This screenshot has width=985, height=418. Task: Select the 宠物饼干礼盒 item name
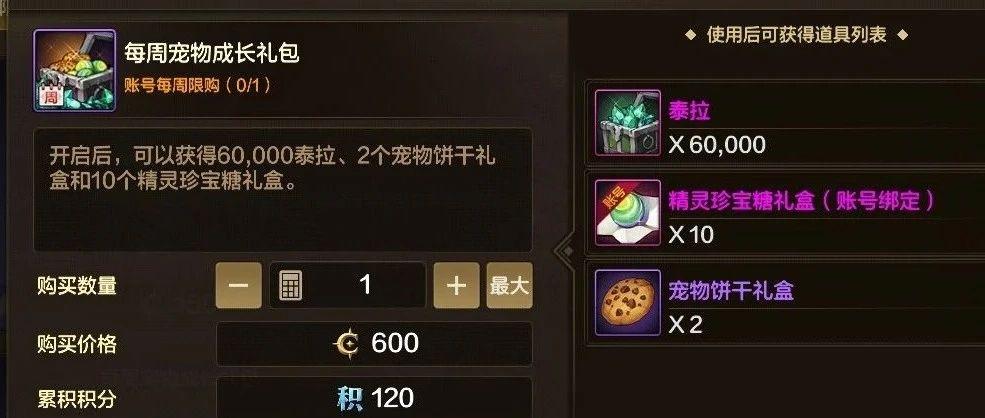point(731,290)
